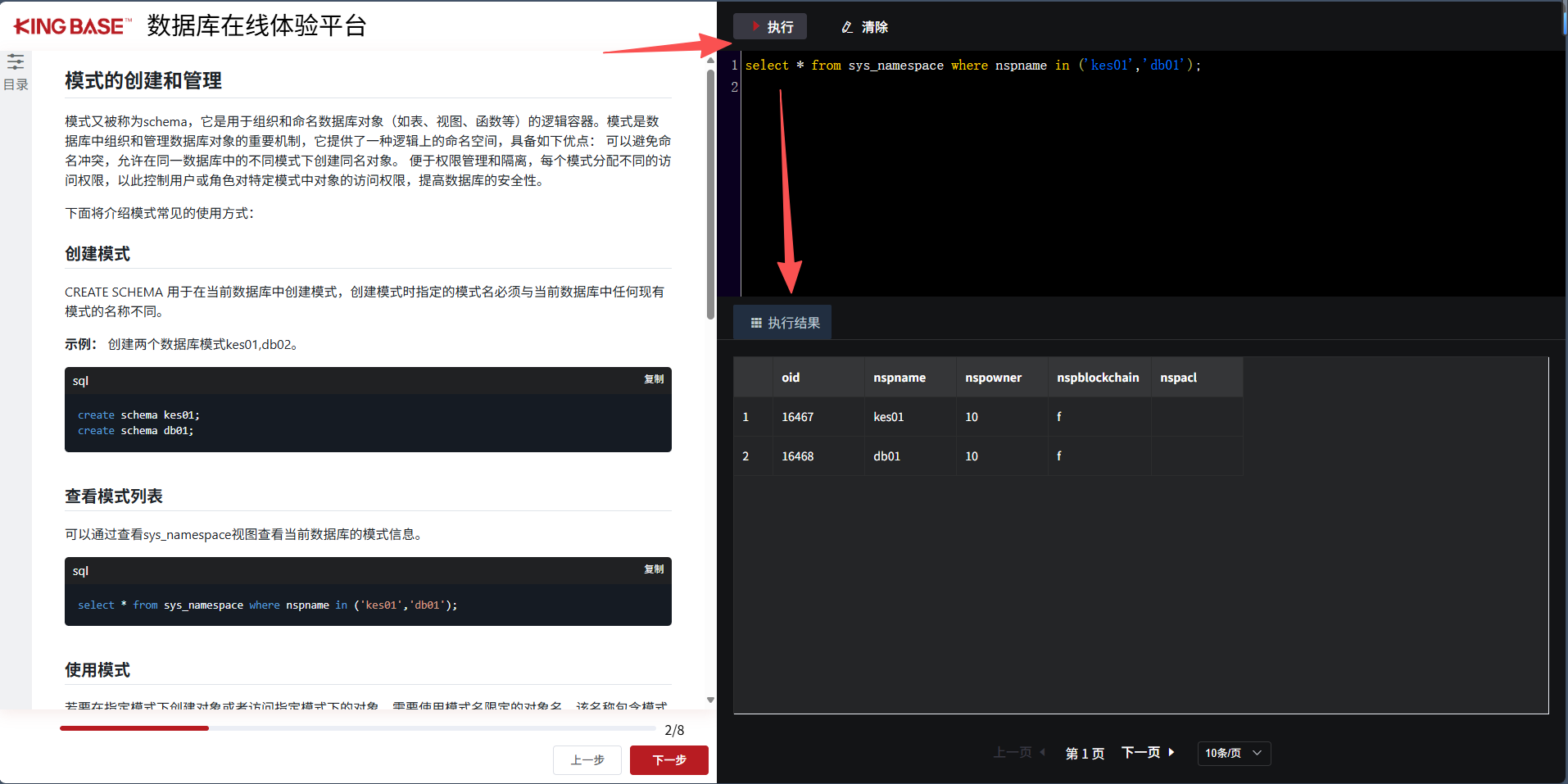
Task: Click the left-arrow icon beside 上一页
Action: 1042,752
